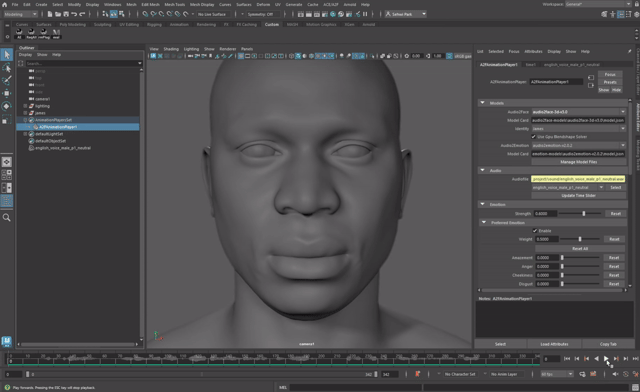Click the RegAll shelf icon

pos(31,33)
